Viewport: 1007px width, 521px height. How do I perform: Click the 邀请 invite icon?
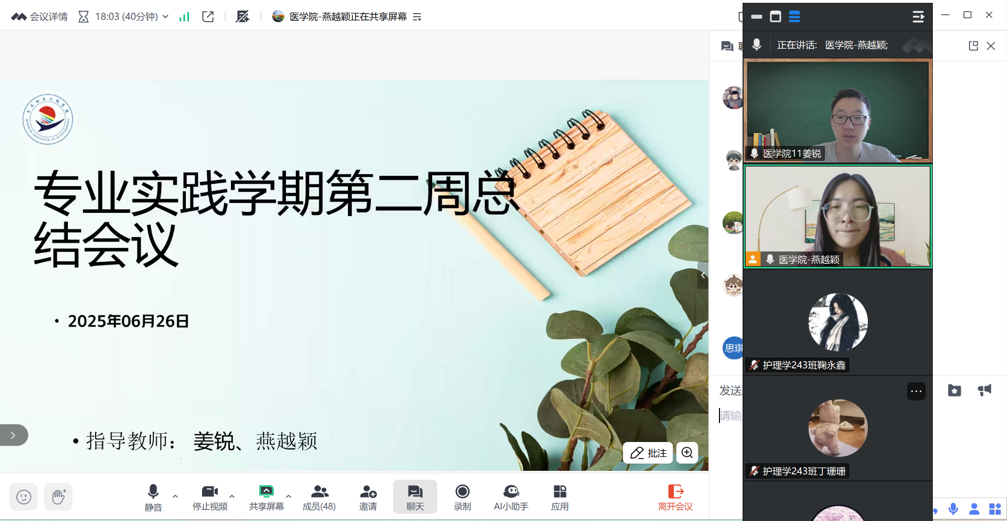pos(368,496)
